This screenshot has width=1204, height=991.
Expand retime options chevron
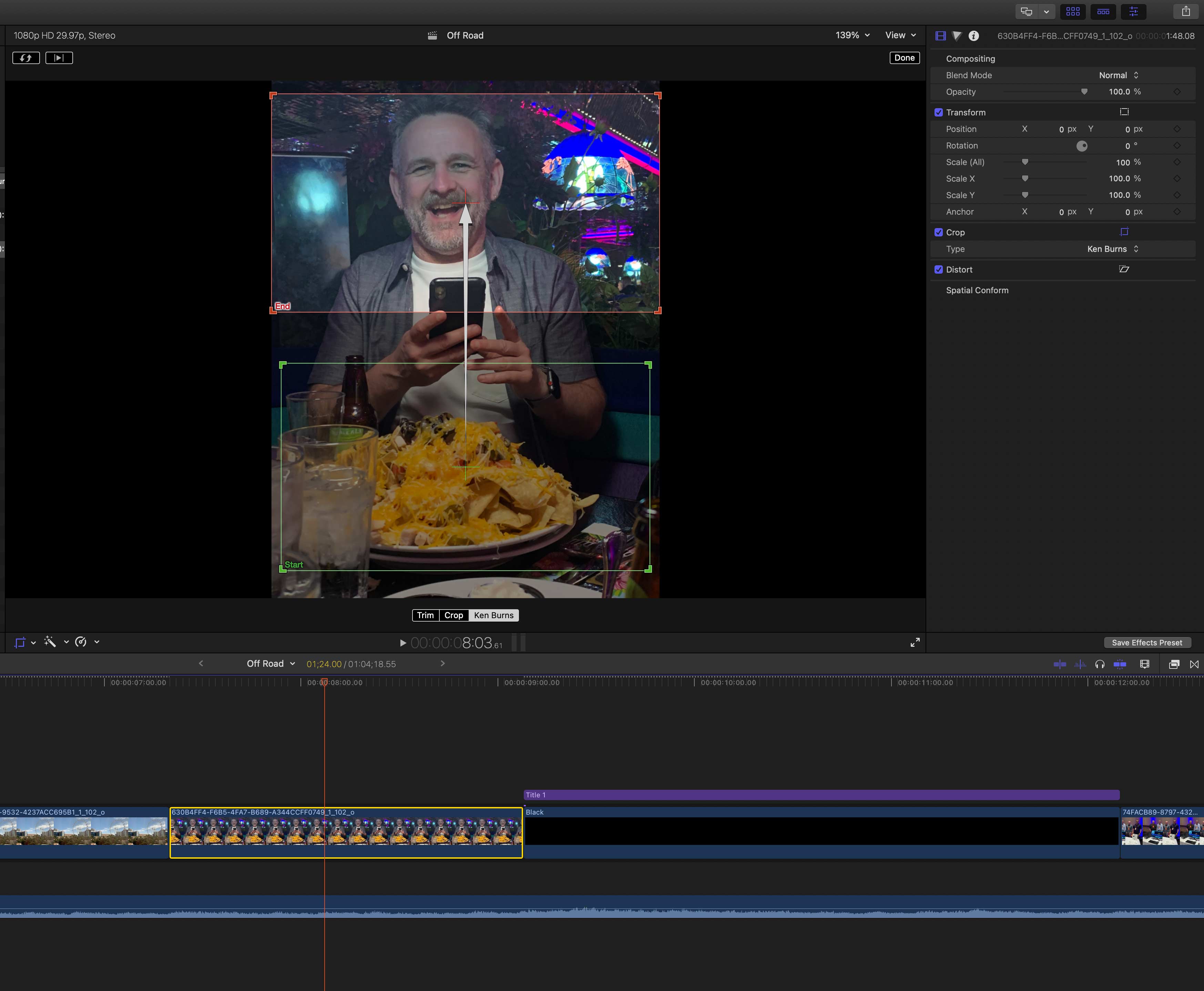(x=97, y=642)
